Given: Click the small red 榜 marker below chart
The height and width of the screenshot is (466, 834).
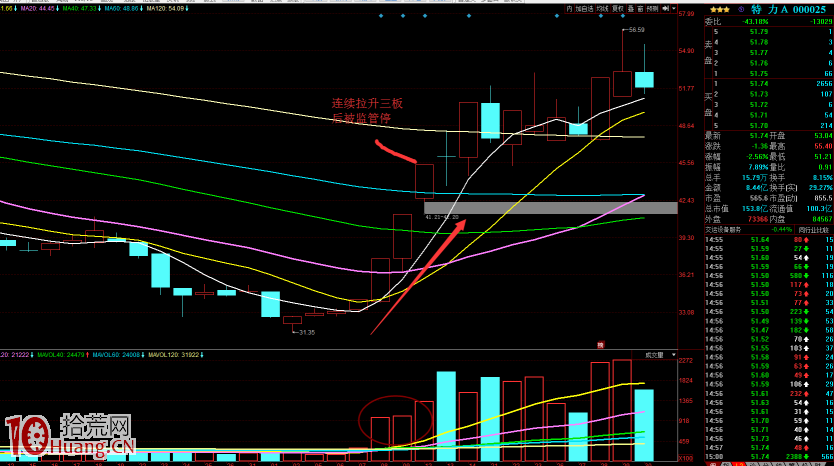Looking at the screenshot, I should [601, 345].
